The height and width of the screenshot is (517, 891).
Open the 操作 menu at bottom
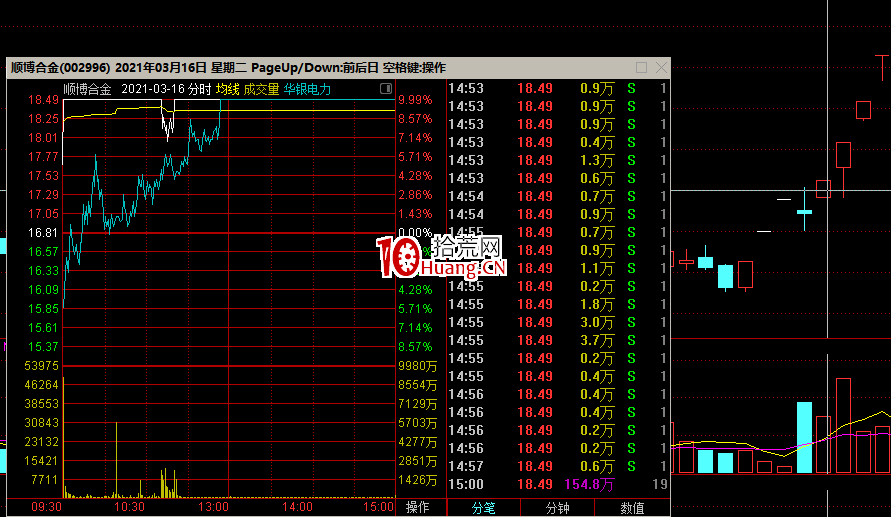(x=417, y=508)
